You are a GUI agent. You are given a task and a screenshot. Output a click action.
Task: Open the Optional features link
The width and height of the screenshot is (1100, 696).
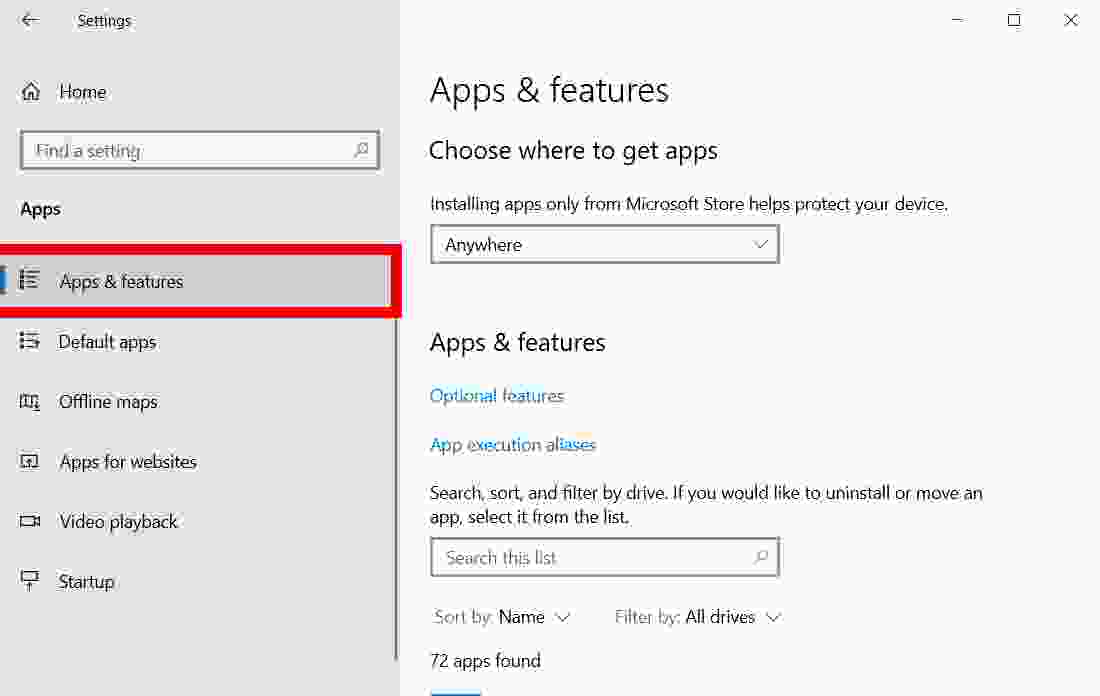coord(497,396)
